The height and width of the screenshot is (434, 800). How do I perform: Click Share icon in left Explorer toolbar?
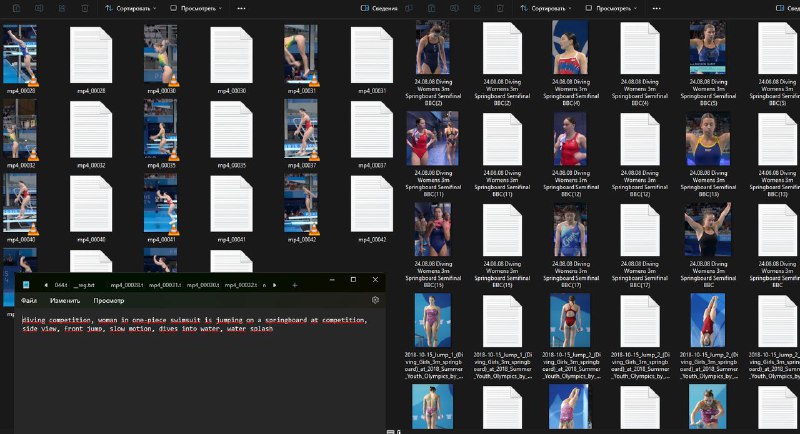tap(62, 8)
